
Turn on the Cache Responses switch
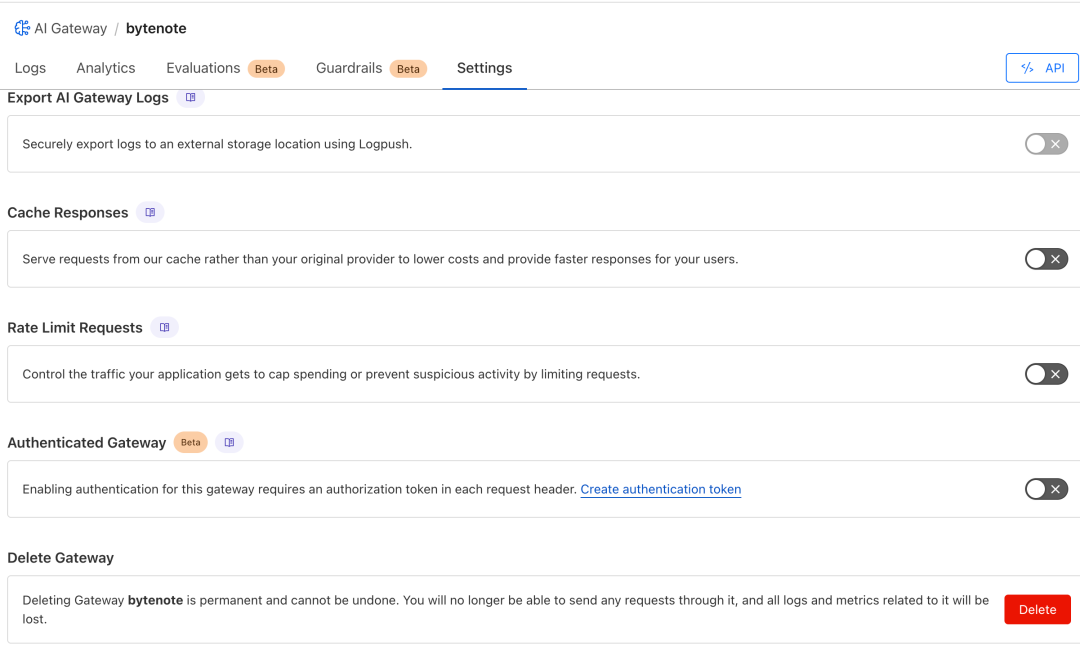point(1046,259)
